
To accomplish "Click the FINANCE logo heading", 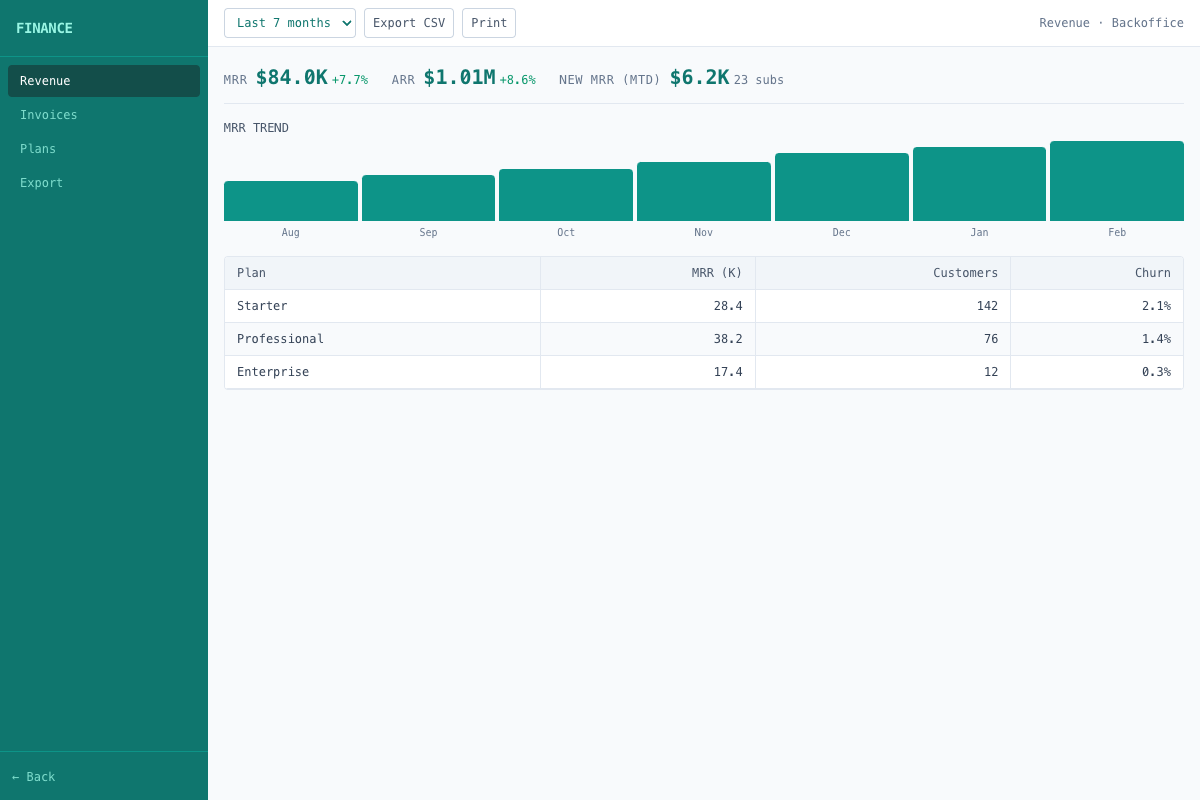I will coord(44,28).
